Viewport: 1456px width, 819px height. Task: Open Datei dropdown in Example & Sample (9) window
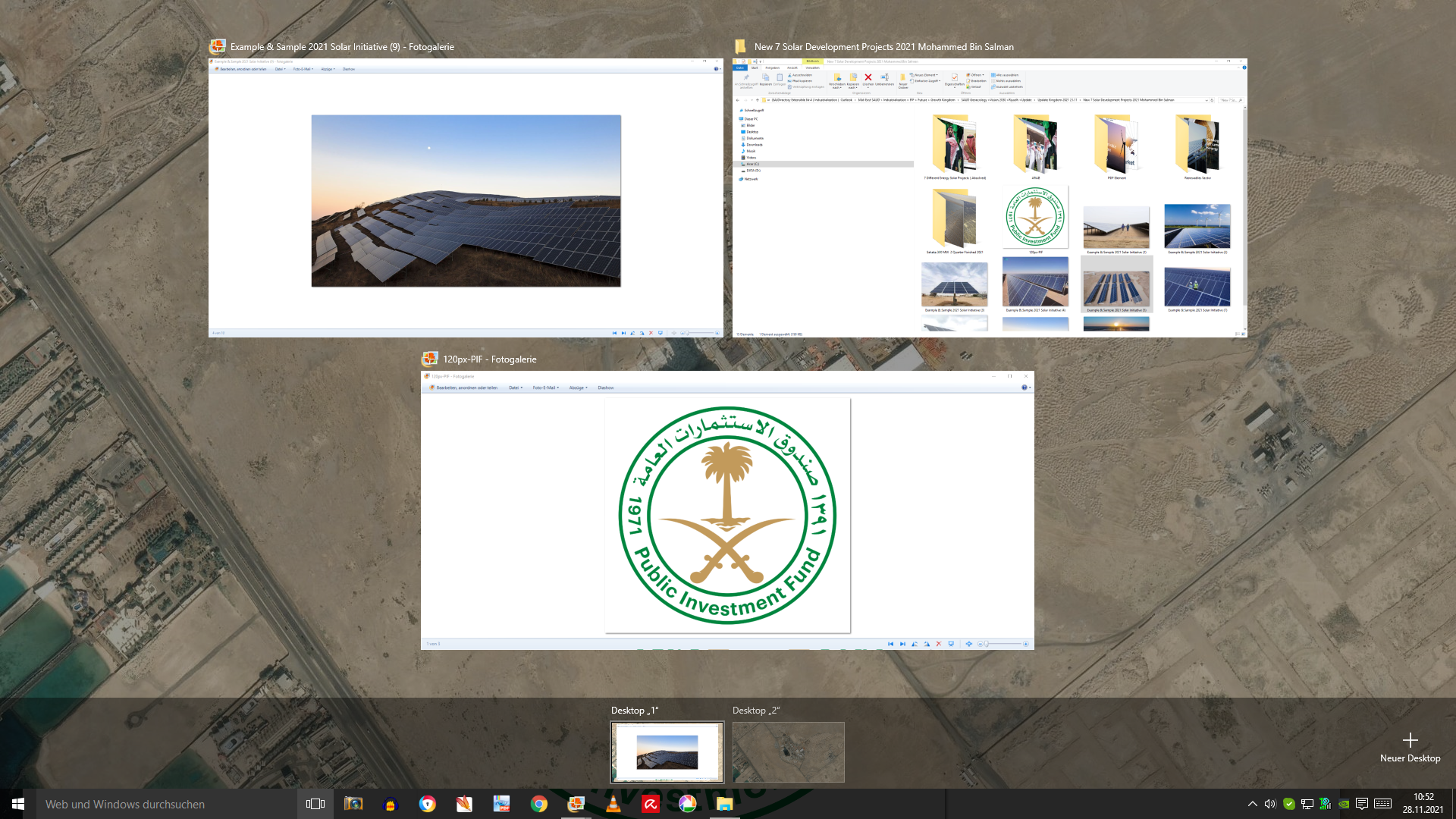tap(280, 69)
